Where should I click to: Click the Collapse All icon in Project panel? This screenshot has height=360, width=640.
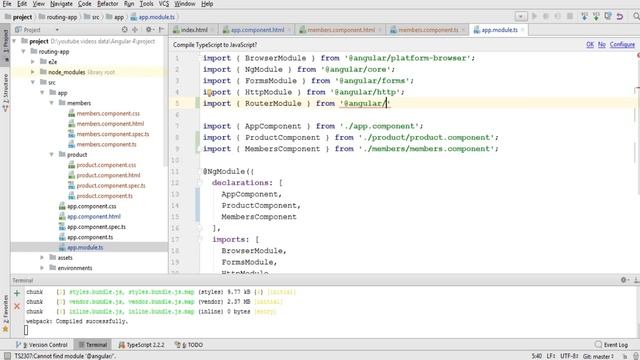(135, 29)
